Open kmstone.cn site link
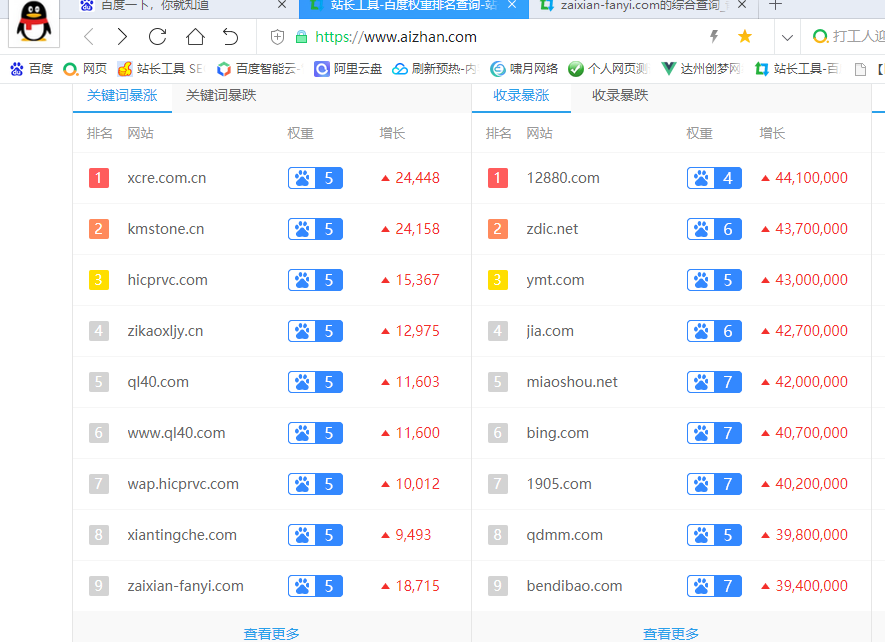The width and height of the screenshot is (885, 642). tap(165, 229)
